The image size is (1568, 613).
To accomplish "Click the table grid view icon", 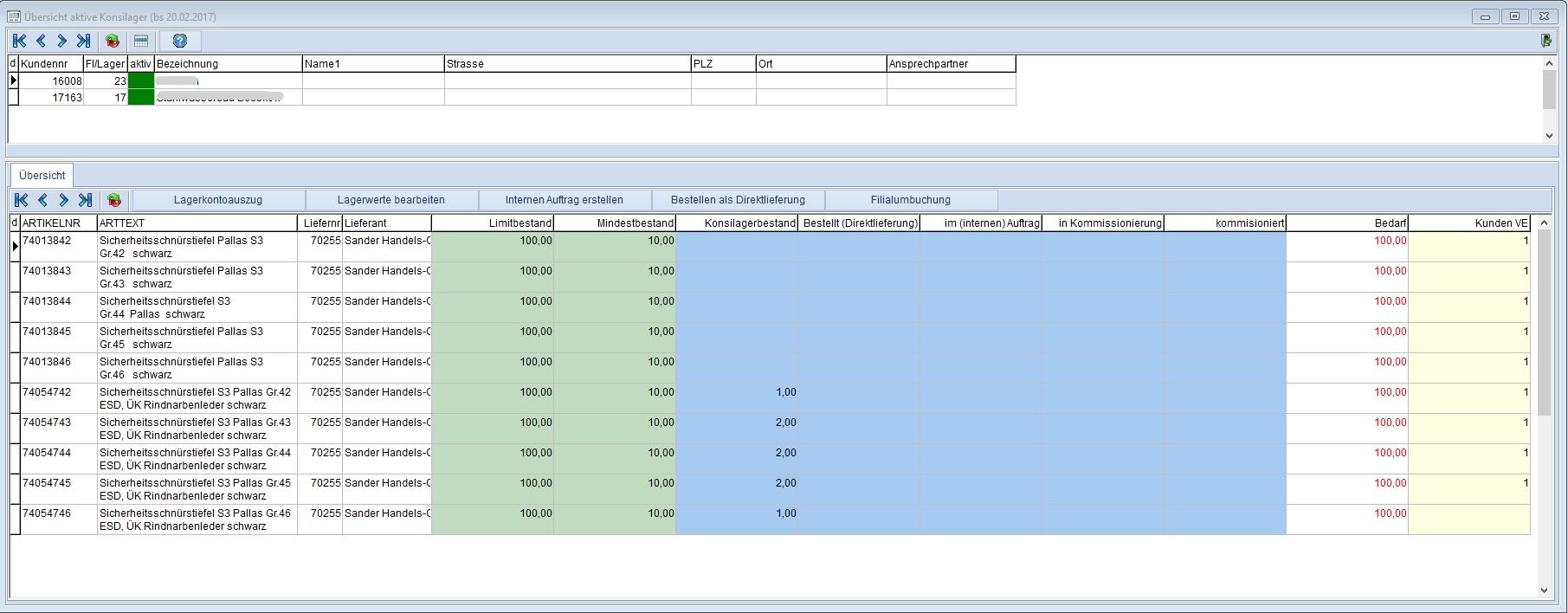I will (x=141, y=41).
